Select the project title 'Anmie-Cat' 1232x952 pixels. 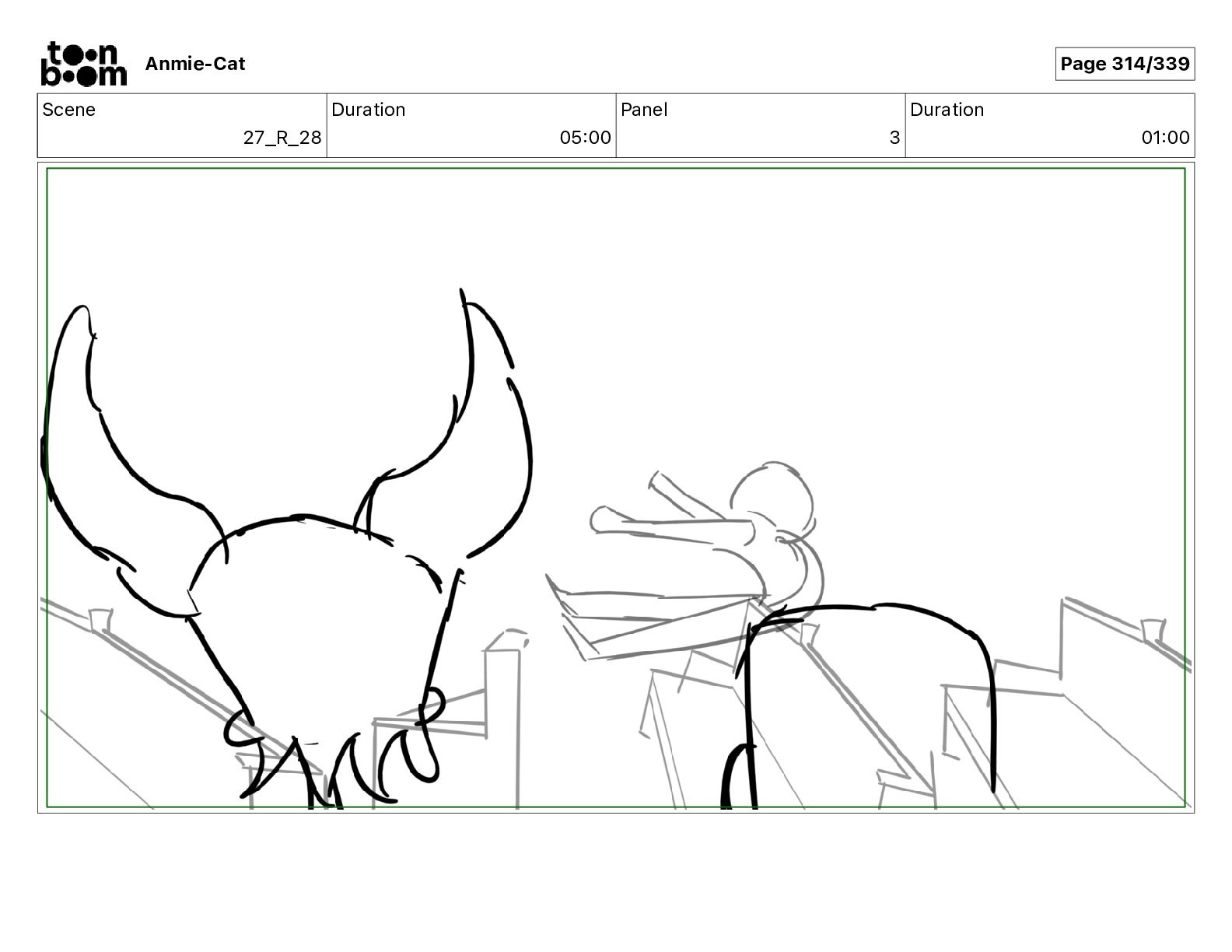click(x=195, y=64)
